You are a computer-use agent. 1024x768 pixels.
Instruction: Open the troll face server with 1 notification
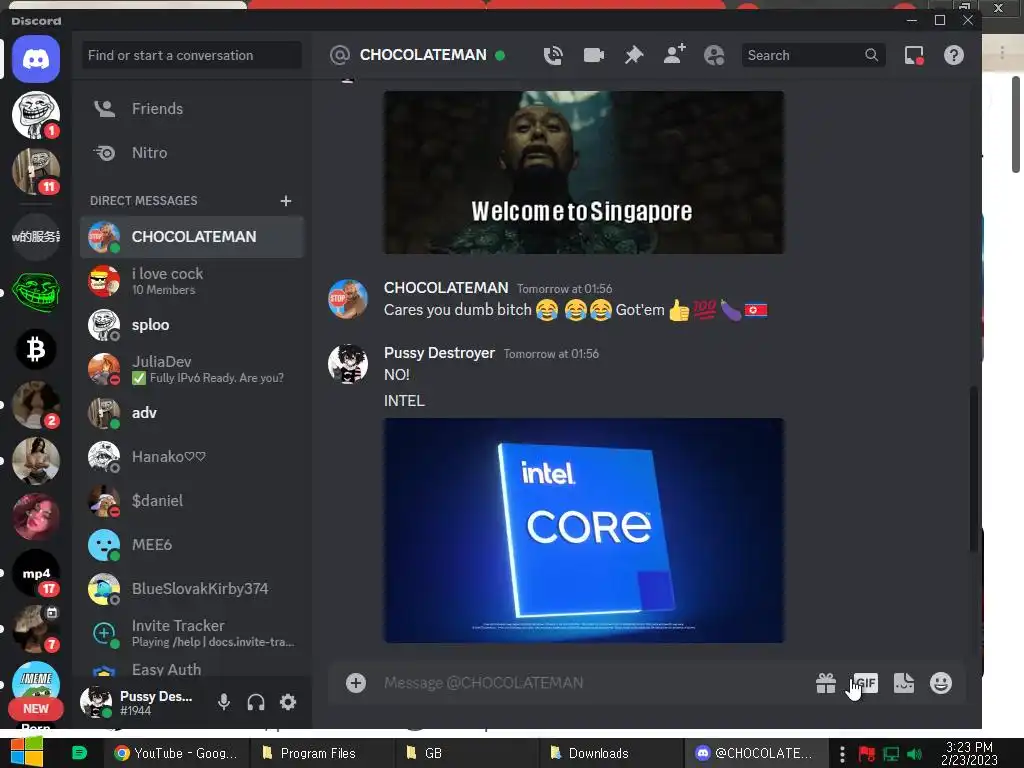36,115
